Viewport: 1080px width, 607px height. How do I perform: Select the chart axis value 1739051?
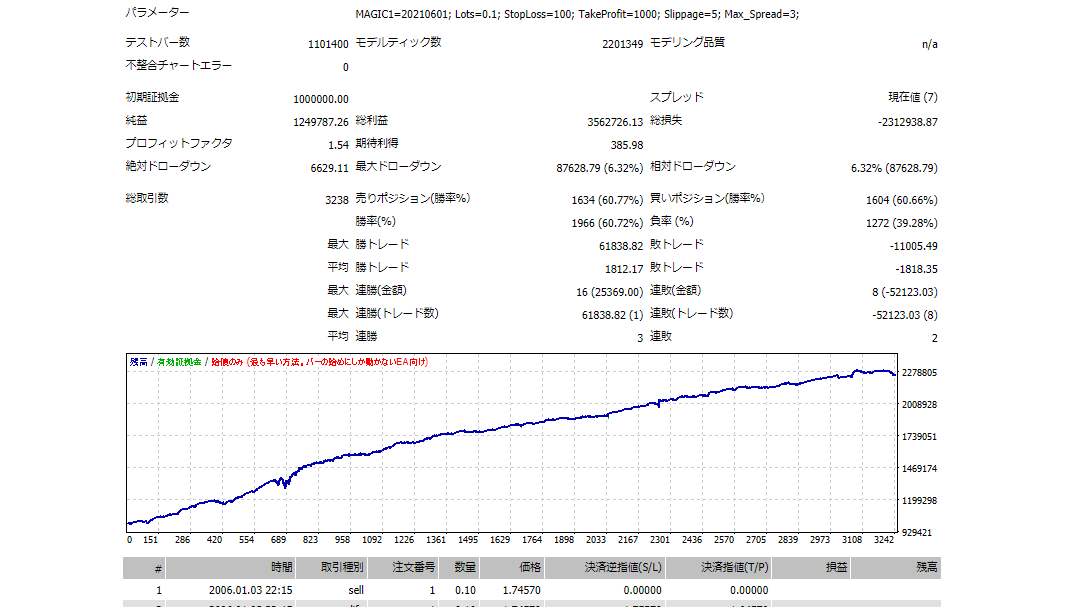pyautogui.click(x=920, y=437)
